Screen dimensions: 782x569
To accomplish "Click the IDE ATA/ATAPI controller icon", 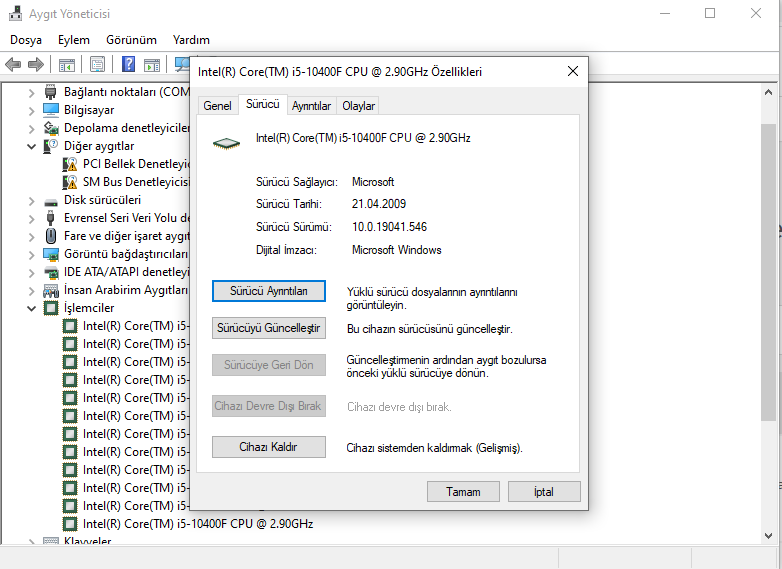I will (x=51, y=272).
